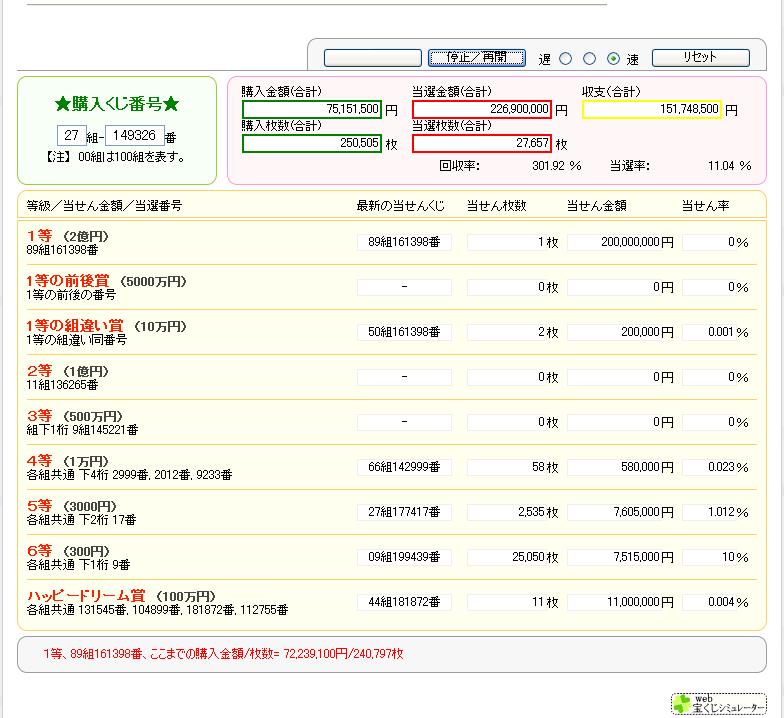784x718 pixels.
Task: Click the 2等 winning number 11組136265番
Action: coord(62,385)
